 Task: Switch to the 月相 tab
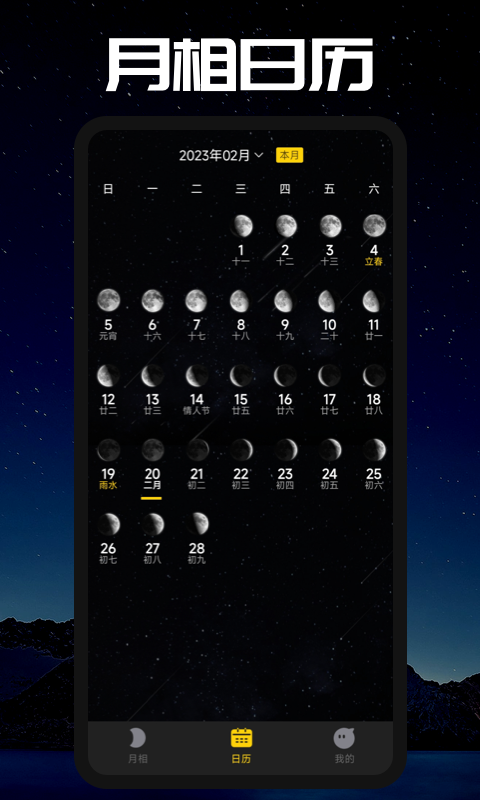point(137,746)
